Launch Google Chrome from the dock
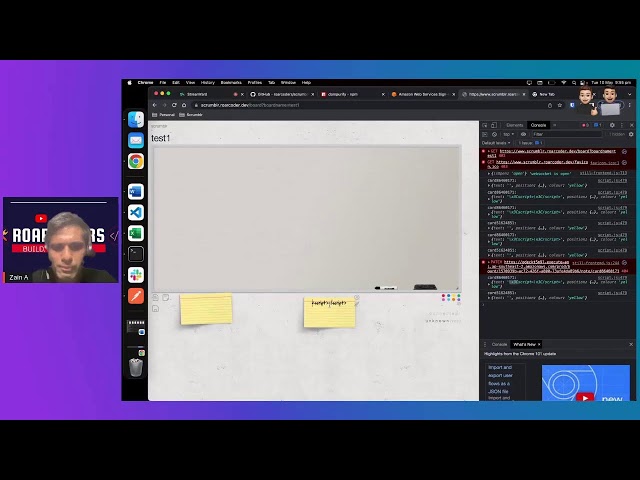 [x=136, y=161]
